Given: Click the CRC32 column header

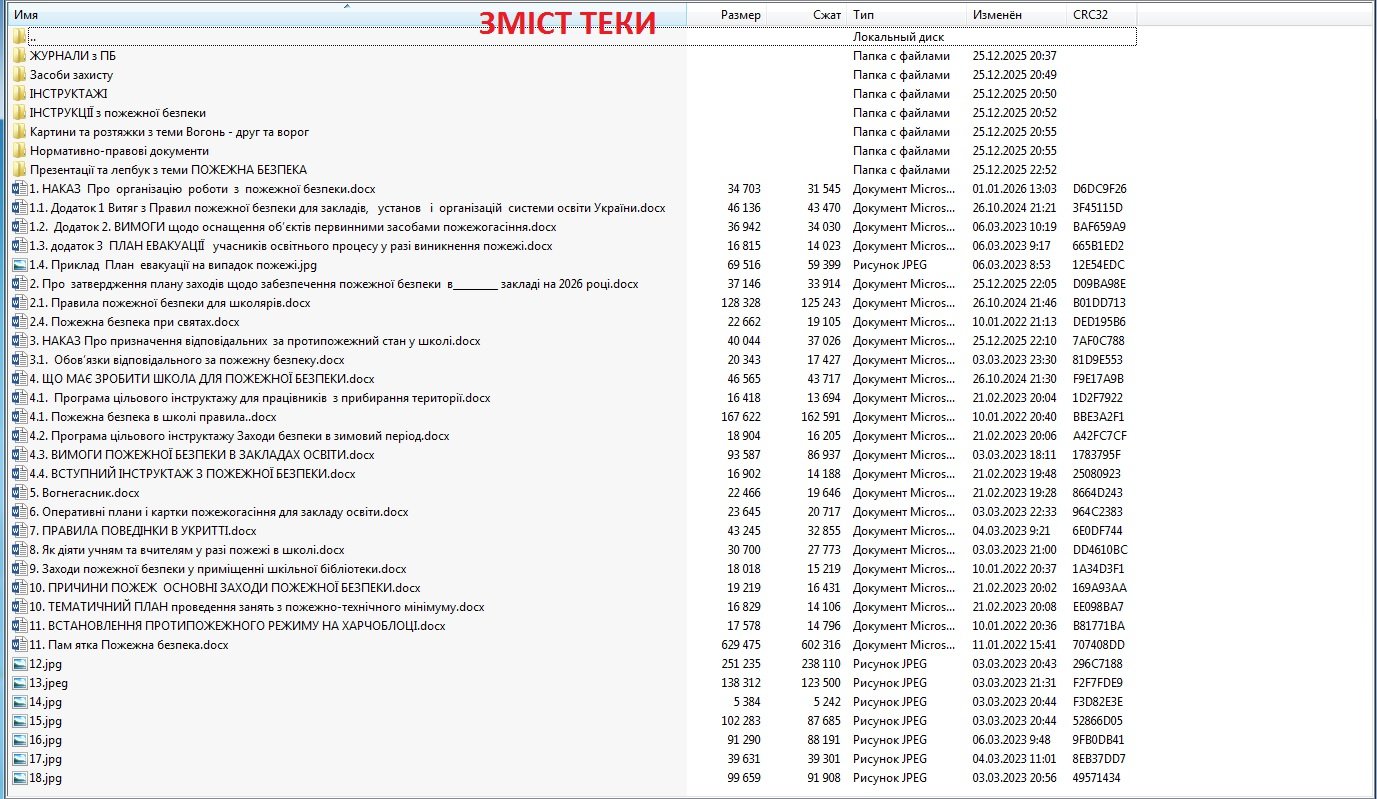Looking at the screenshot, I should point(1089,15).
